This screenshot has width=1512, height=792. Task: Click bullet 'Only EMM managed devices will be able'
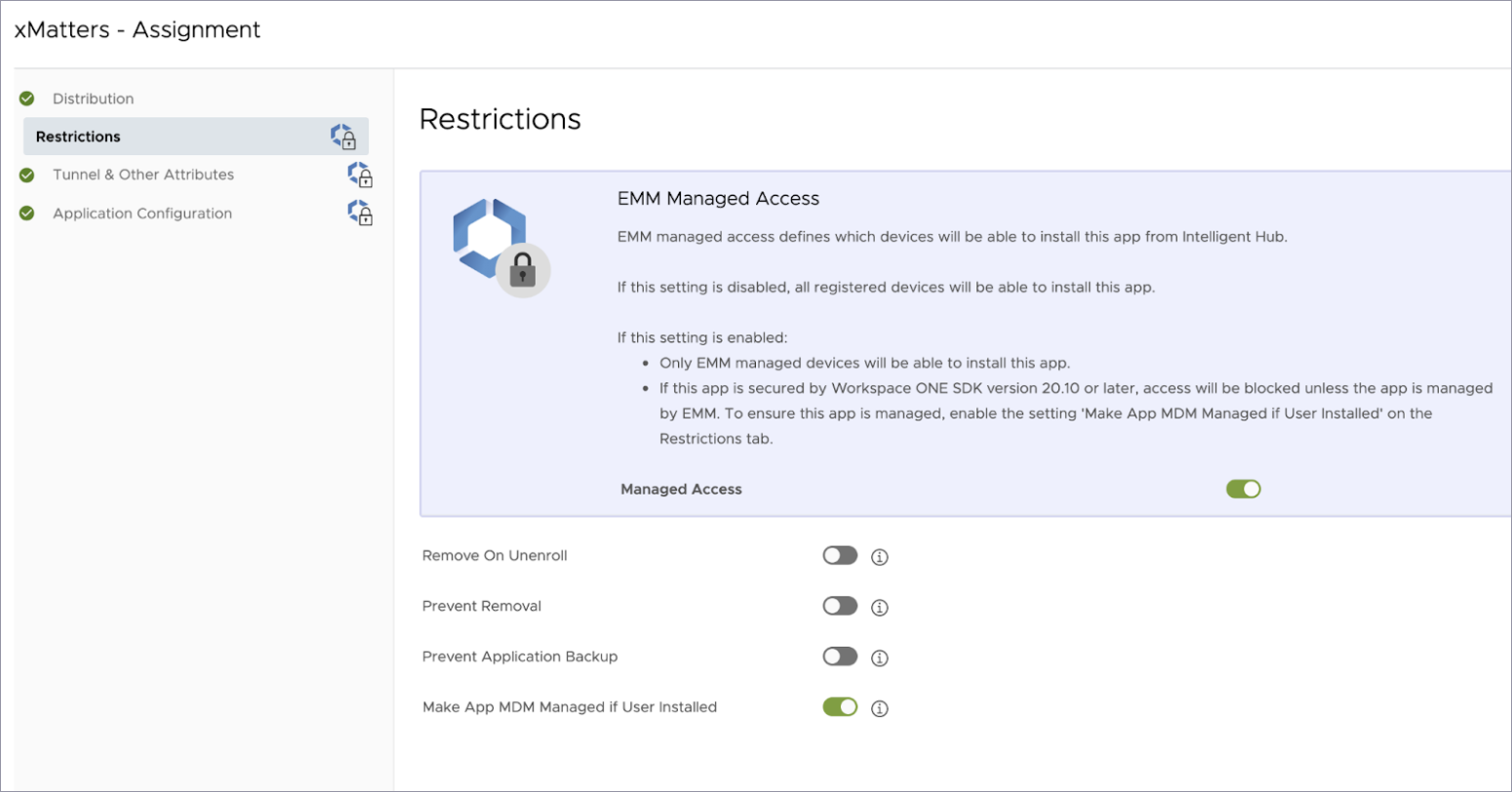pos(864,363)
